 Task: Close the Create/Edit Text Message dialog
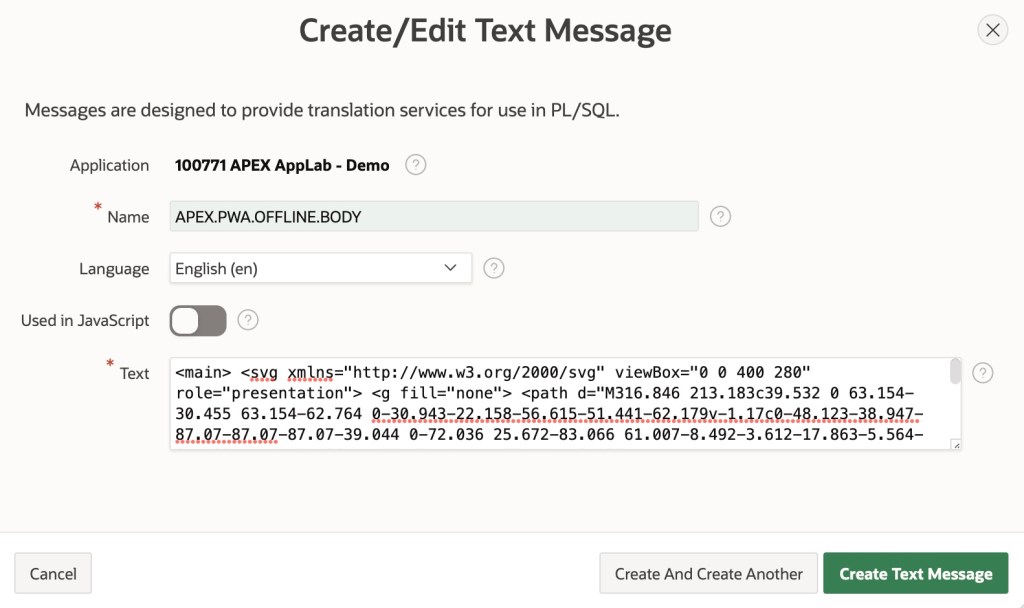tap(992, 30)
